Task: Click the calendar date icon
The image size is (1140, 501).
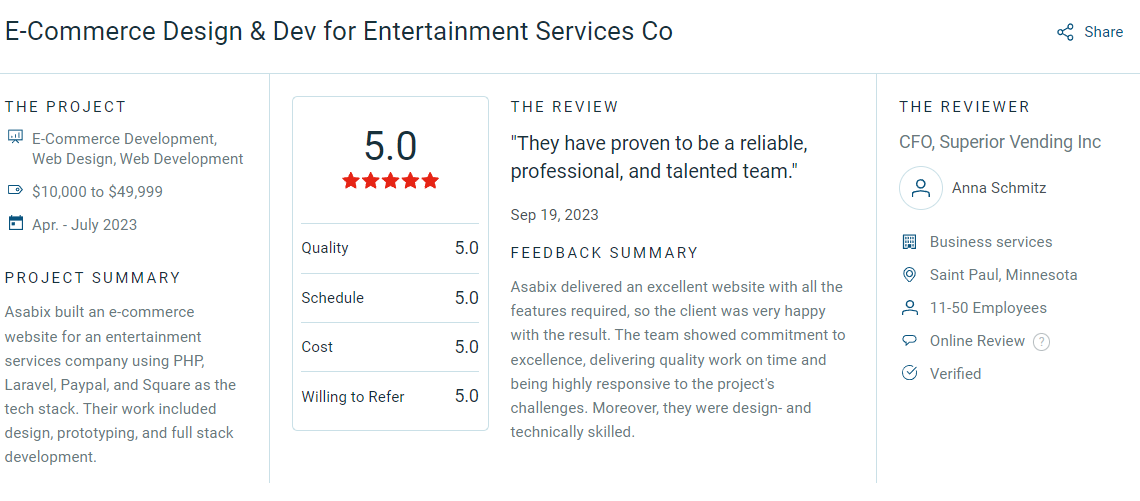Action: pos(15,223)
